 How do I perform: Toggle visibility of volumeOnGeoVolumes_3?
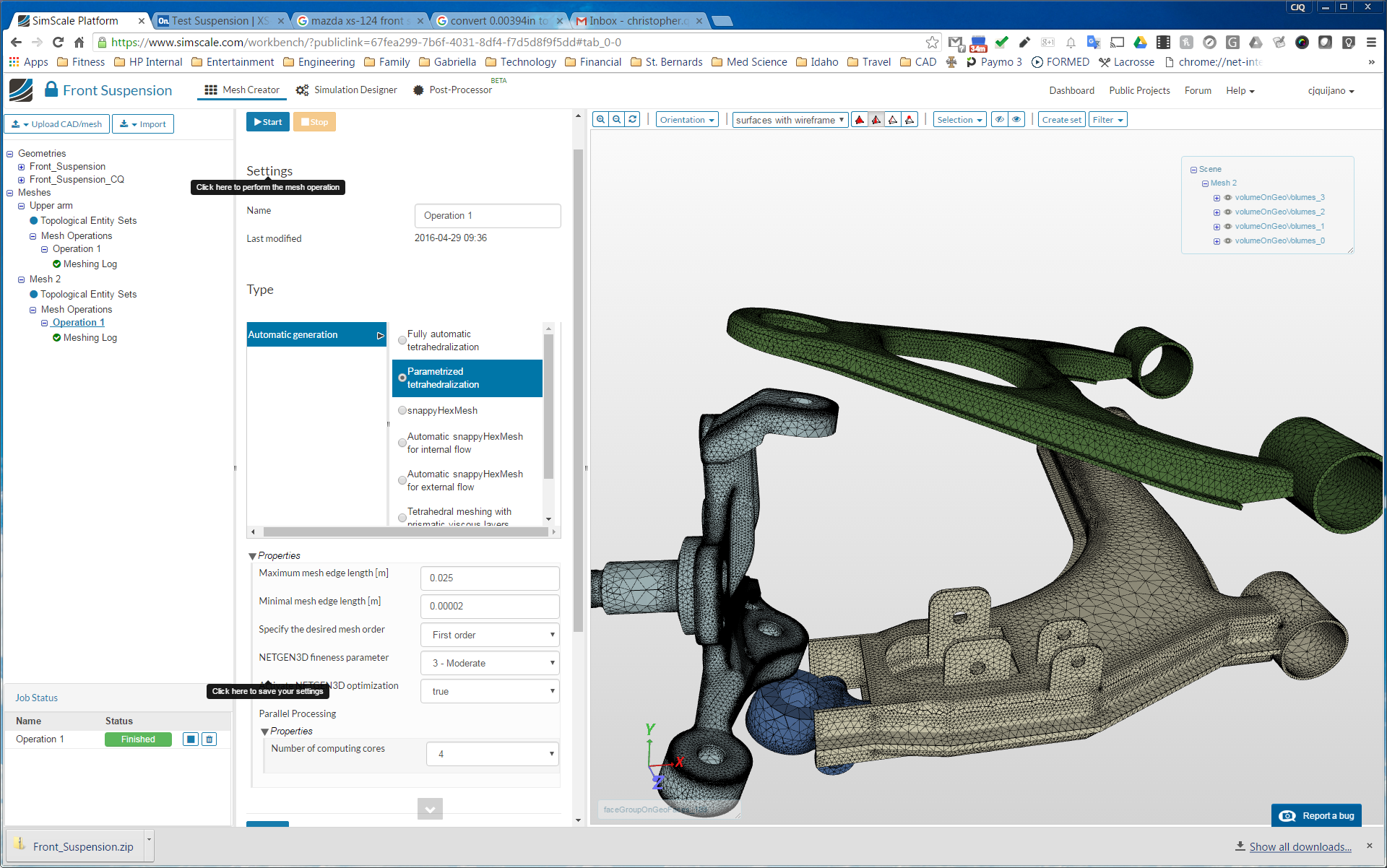(x=1227, y=197)
